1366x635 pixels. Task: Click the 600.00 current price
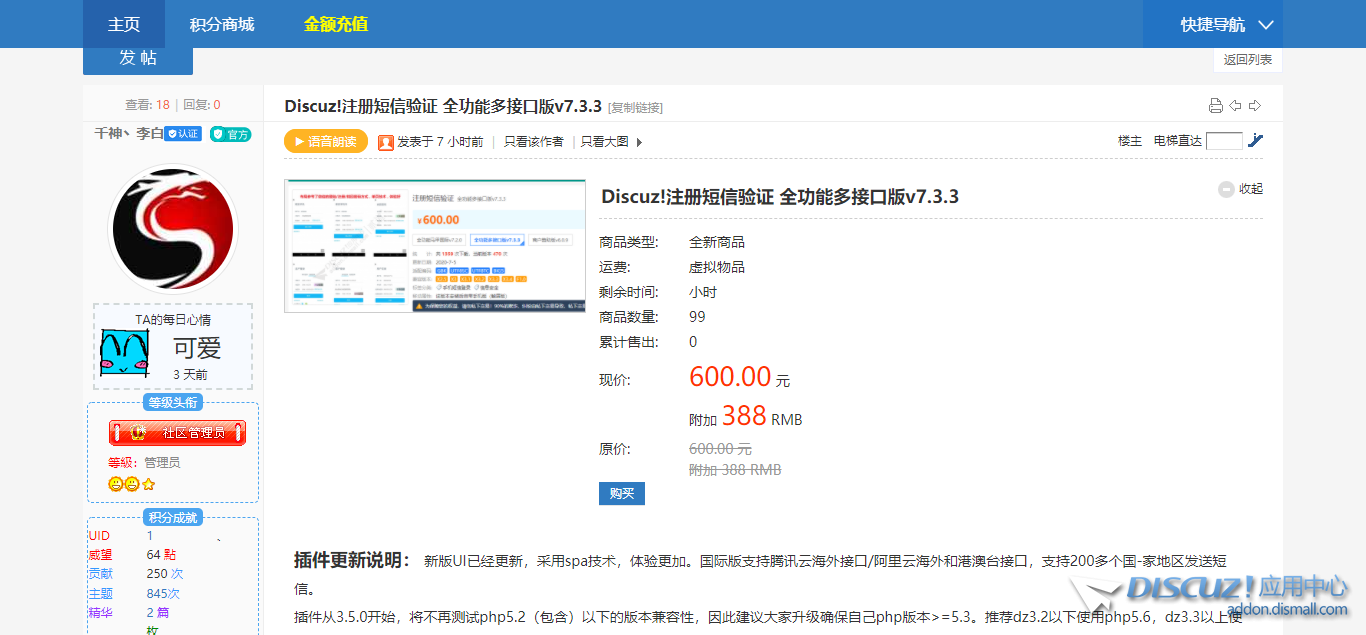point(730,377)
